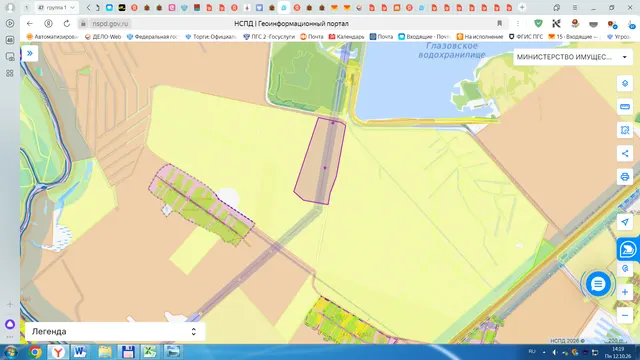
Task: Open the browser profile avatar
Action: (x=10, y=7)
